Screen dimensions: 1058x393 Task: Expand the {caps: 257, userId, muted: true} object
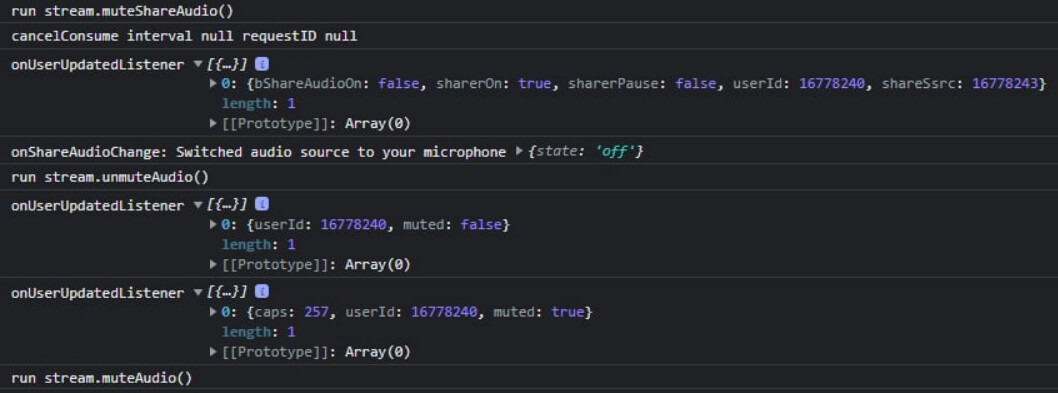click(x=214, y=312)
